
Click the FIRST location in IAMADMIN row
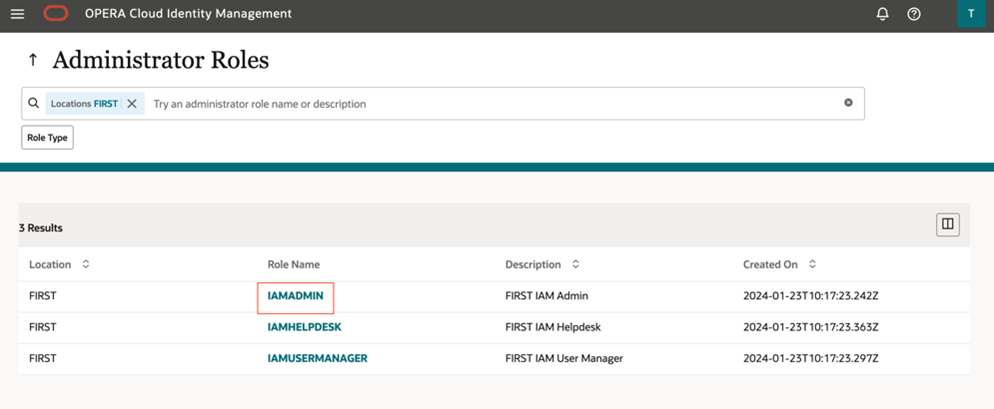click(42, 296)
